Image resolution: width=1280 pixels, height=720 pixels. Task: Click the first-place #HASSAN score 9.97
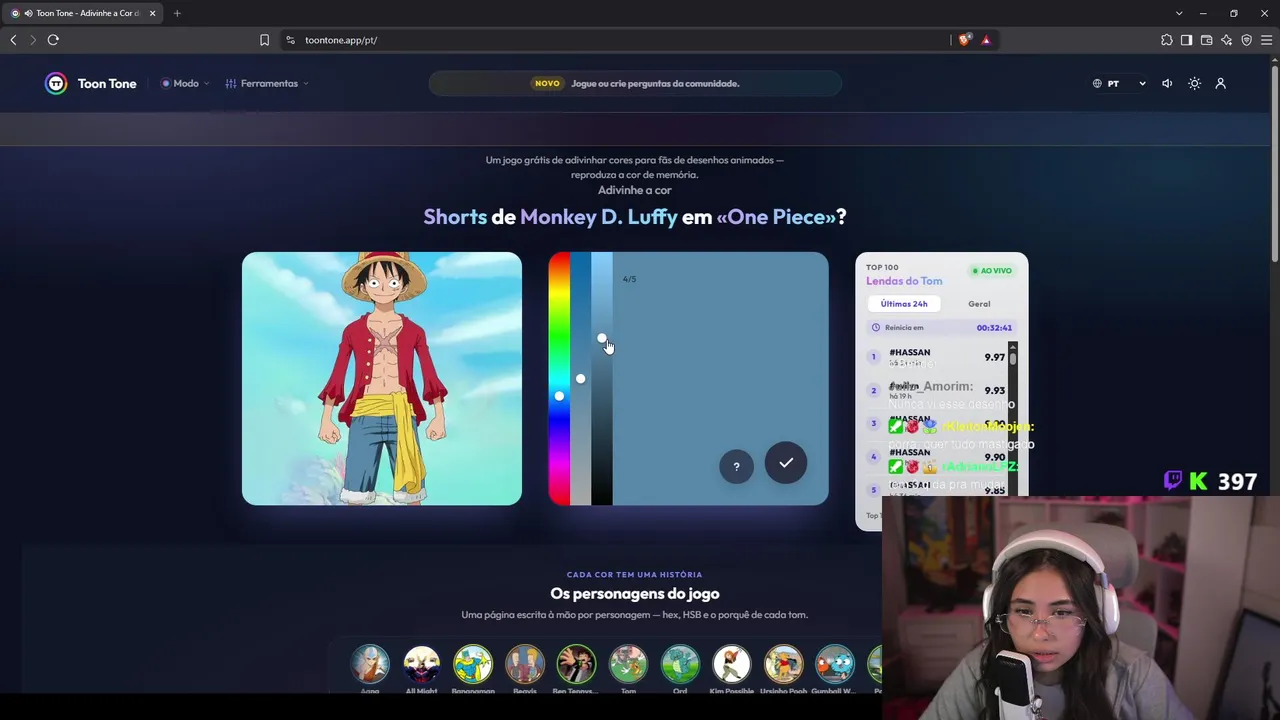(x=995, y=357)
